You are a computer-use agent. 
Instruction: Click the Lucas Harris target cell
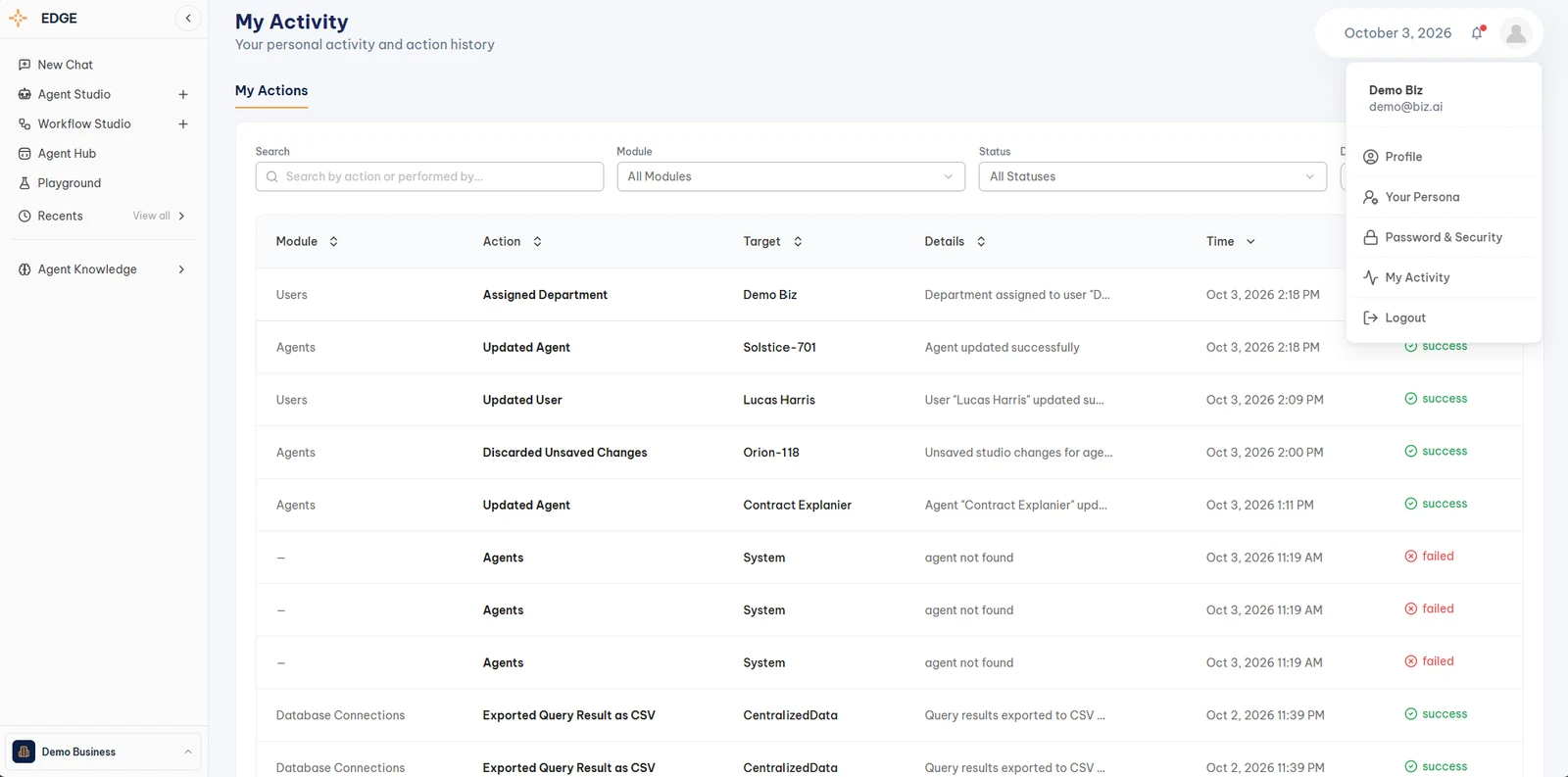click(779, 400)
